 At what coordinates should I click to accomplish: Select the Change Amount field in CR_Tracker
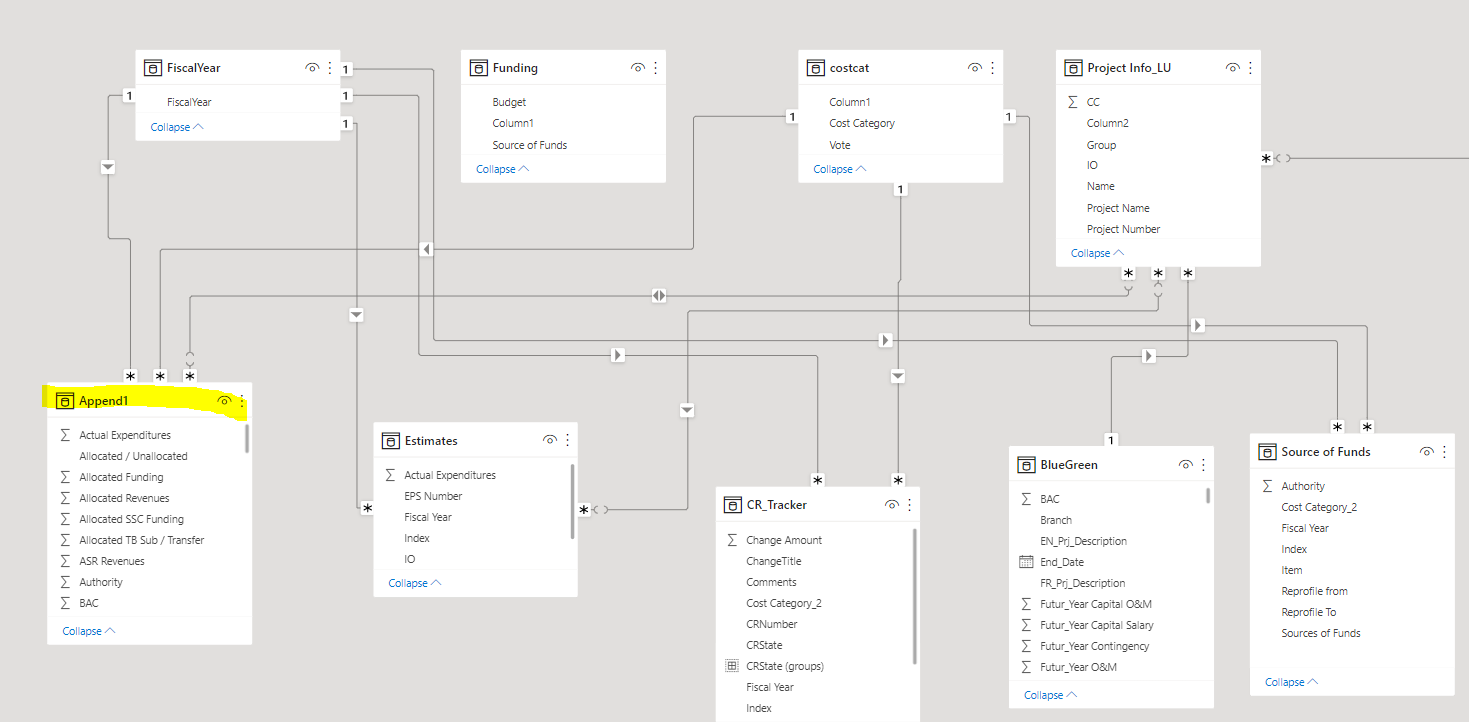(784, 540)
